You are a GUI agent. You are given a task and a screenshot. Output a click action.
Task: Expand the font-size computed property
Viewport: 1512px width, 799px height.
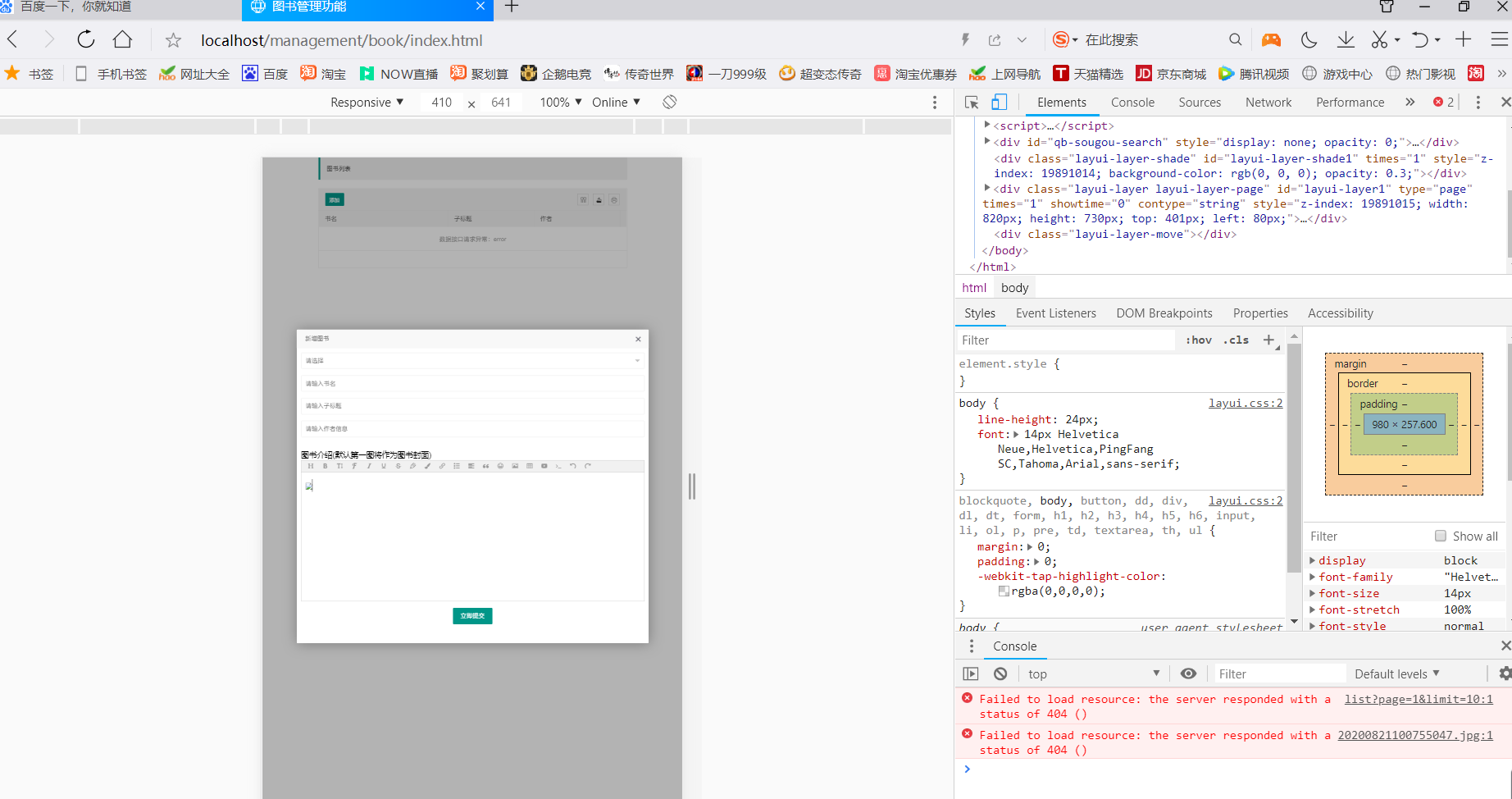[x=1313, y=593]
